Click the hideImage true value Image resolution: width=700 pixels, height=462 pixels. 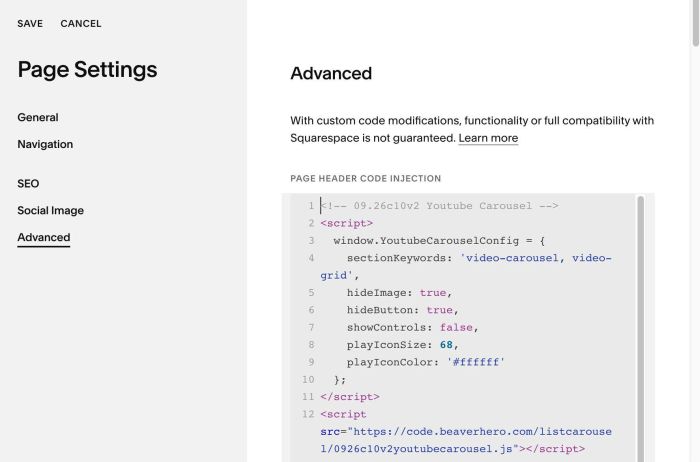tap(433, 293)
